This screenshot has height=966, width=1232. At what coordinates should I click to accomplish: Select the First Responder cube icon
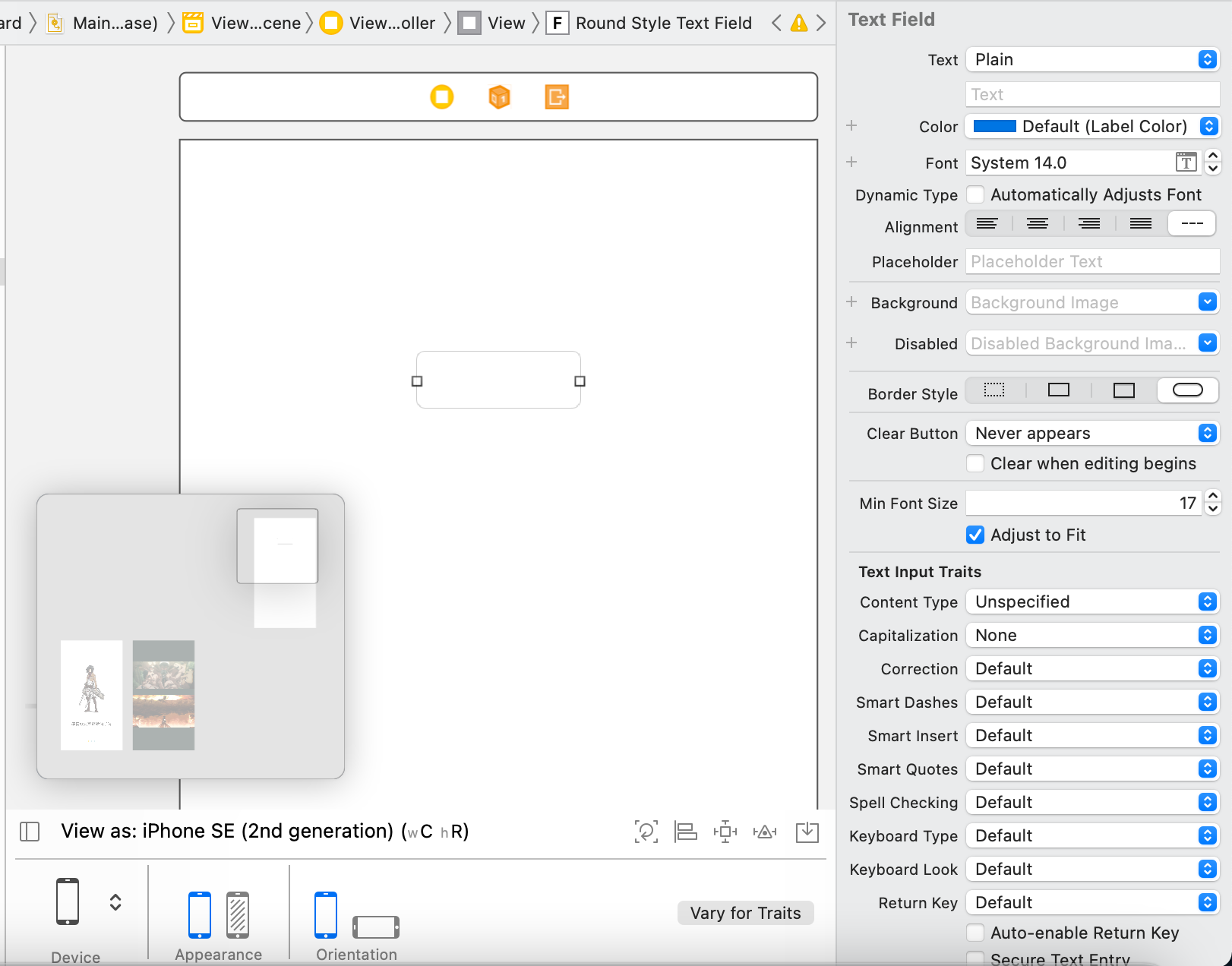pos(499,97)
